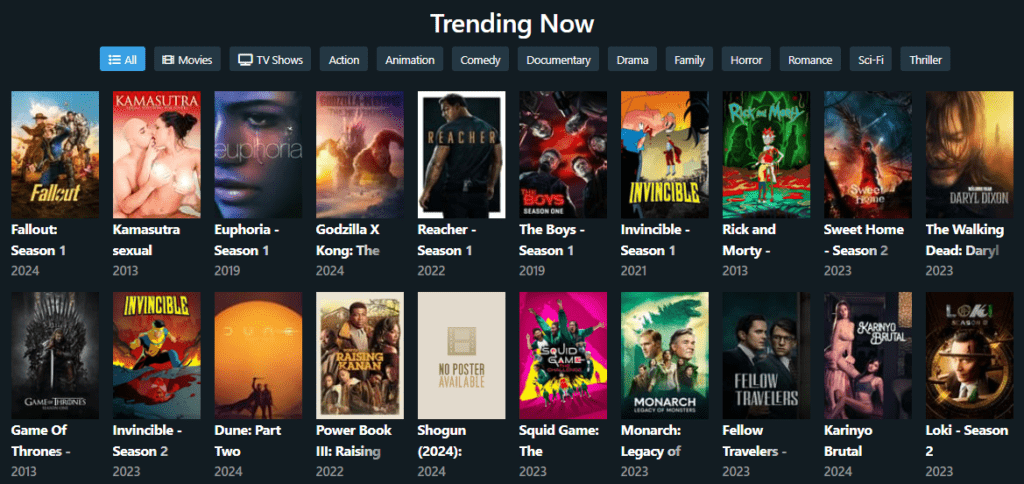Open the Invincible Season 1 poster
Screen dimensions: 1024x484
[x=665, y=155]
